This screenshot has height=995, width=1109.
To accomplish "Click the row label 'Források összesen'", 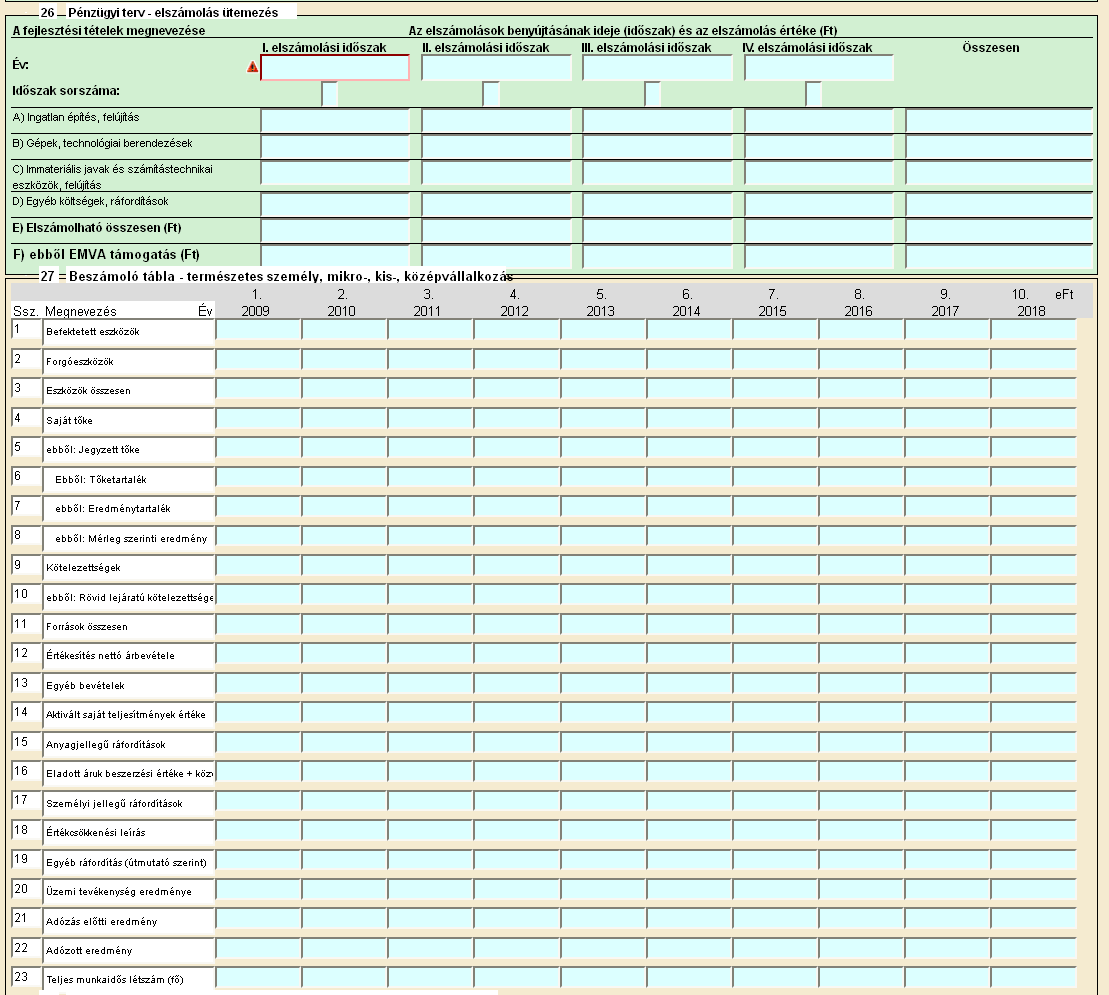I will pos(87,627).
